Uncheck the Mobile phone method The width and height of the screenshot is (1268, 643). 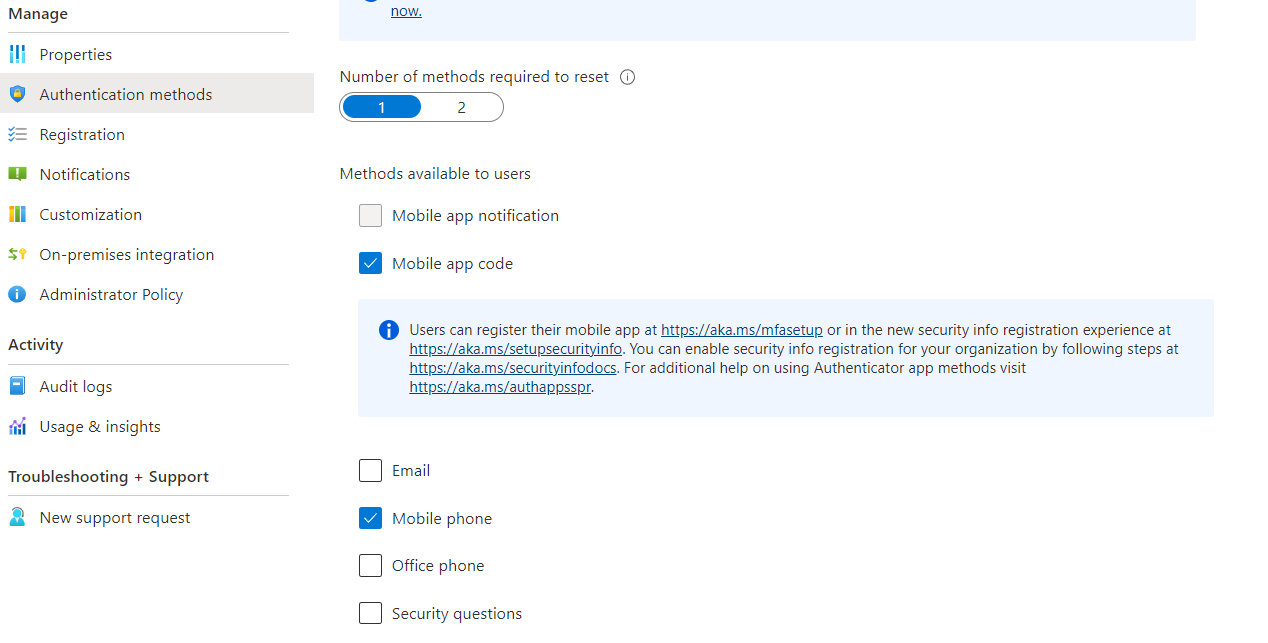(x=370, y=518)
